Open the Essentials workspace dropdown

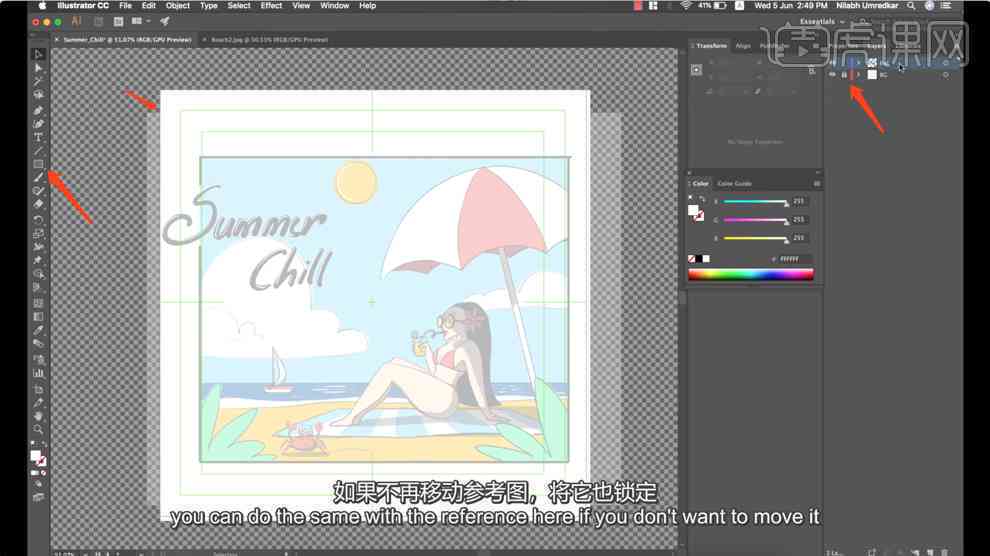tap(821, 21)
